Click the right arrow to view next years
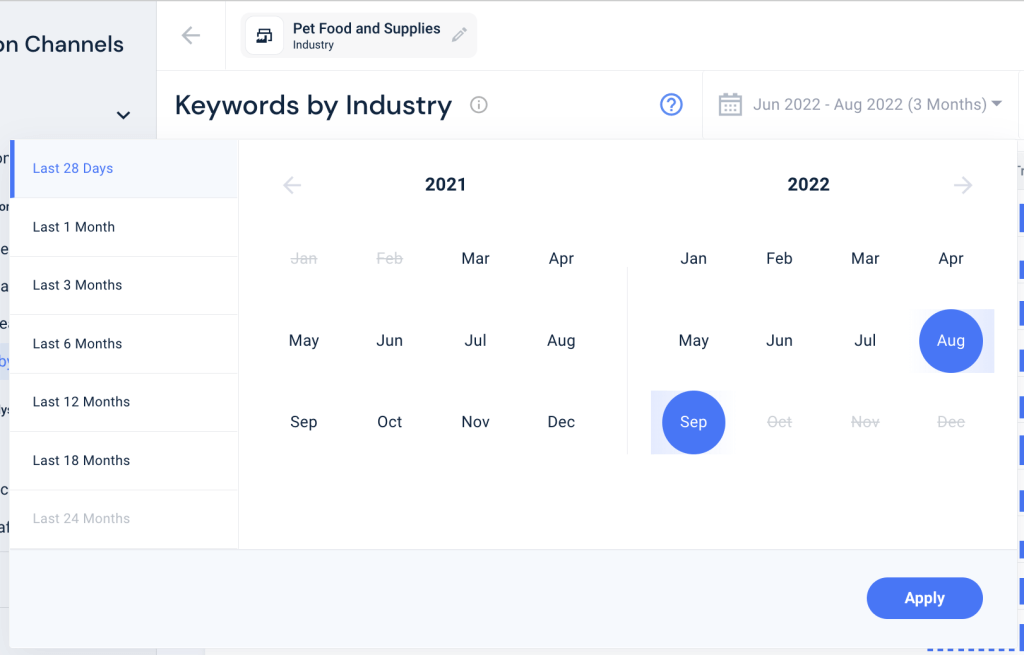The height and width of the screenshot is (655, 1024). tap(962, 184)
